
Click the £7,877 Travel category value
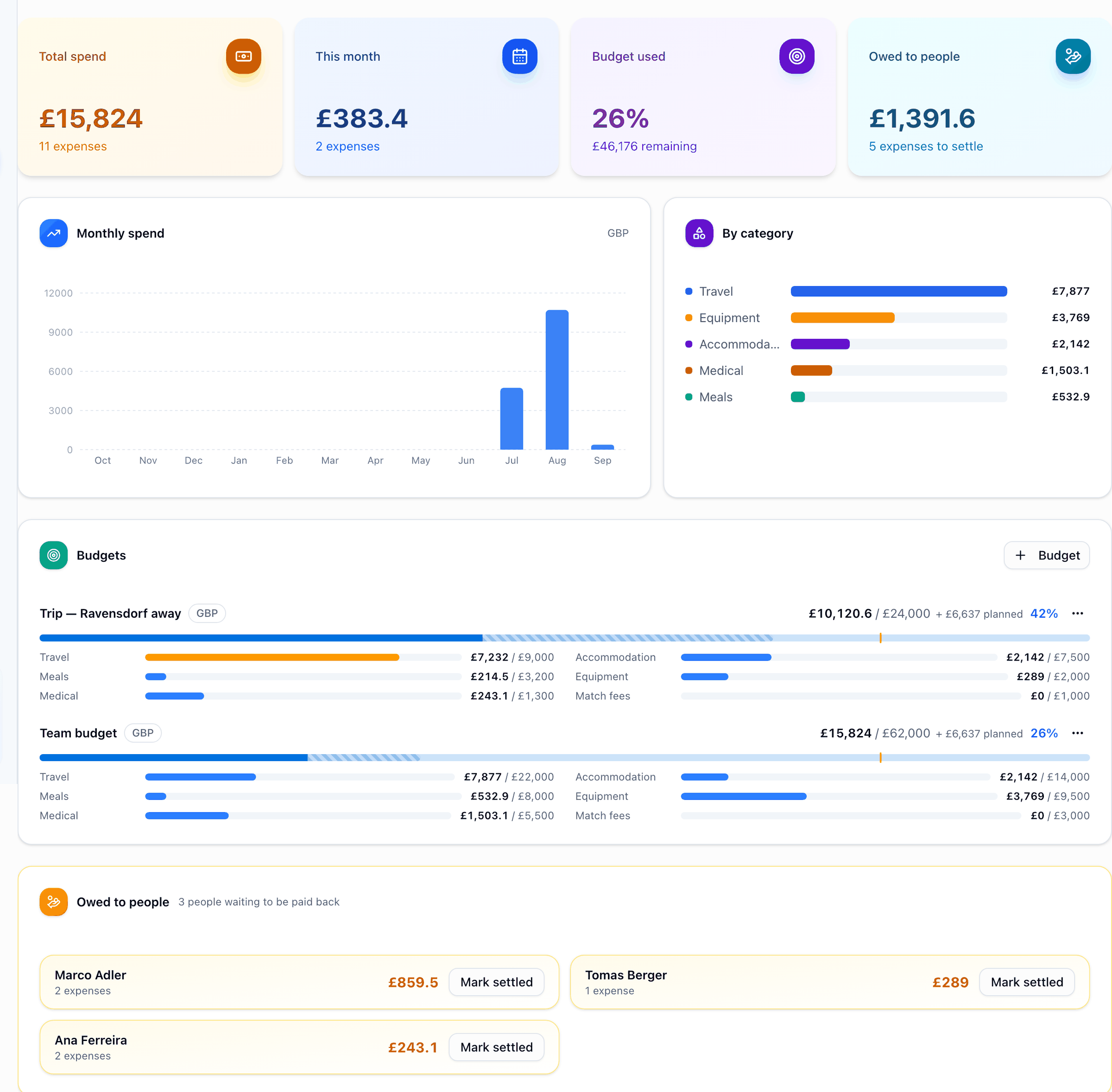tap(1070, 292)
